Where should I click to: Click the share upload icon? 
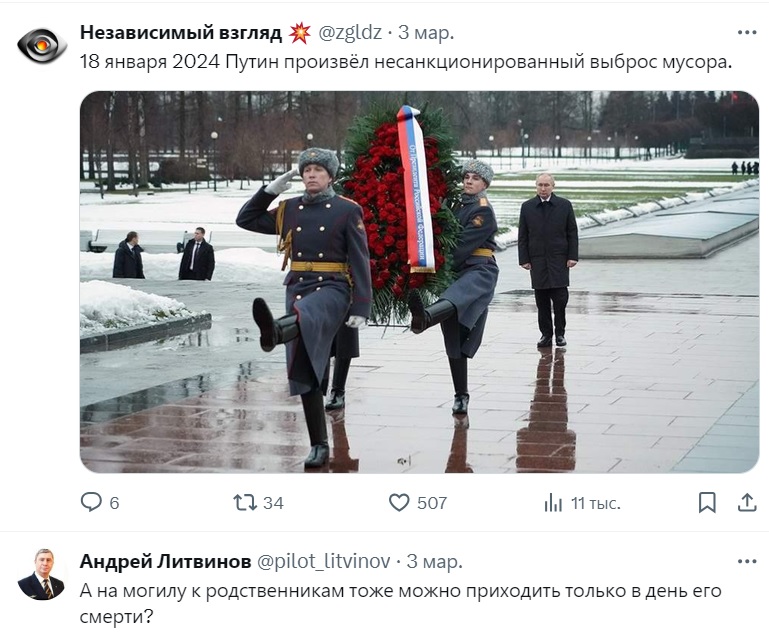pyautogui.click(x=747, y=503)
